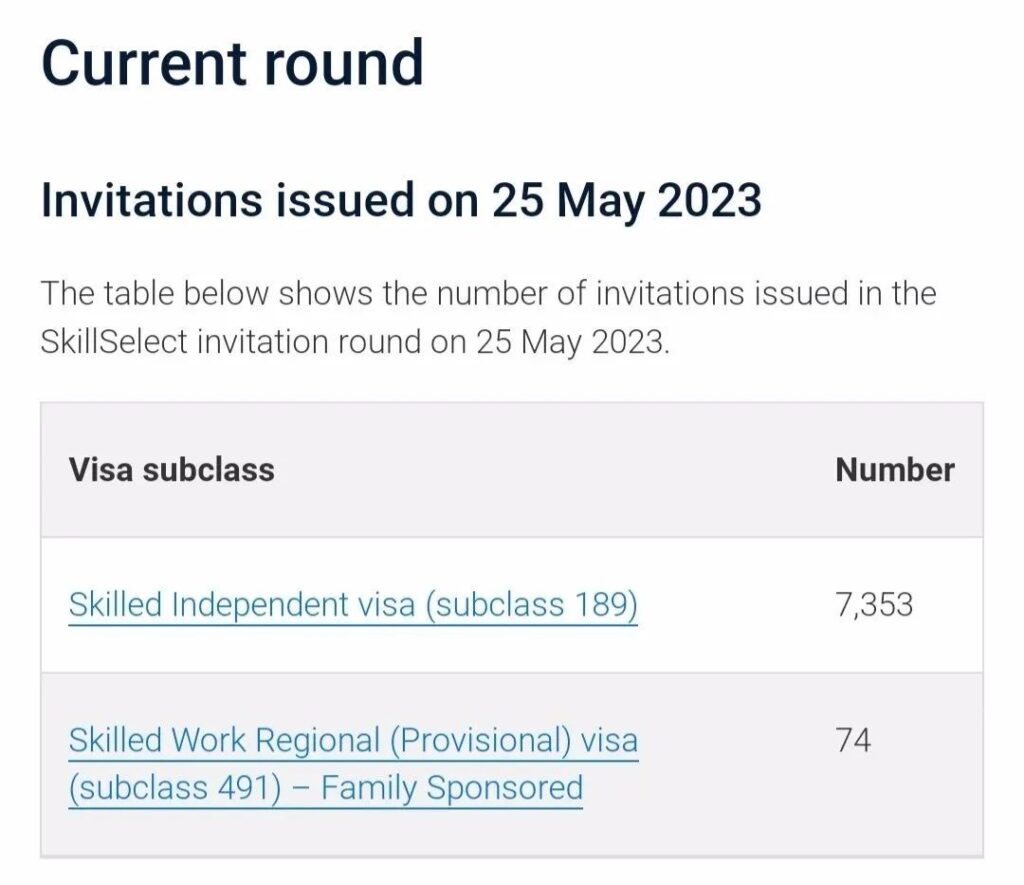This screenshot has height=885, width=1024.
Task: Select the 7,353 invitations value
Action: [874, 605]
